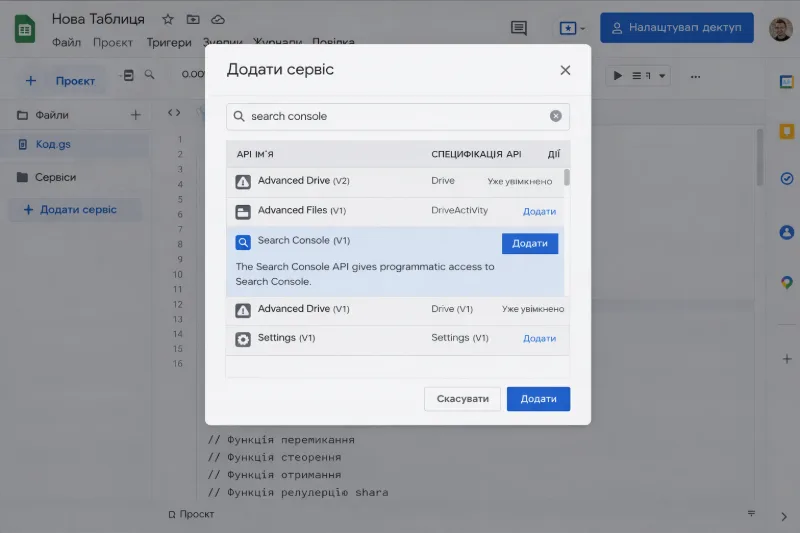Click the save project icon in toolbar
Screen dimensions: 800x533
[128, 75]
